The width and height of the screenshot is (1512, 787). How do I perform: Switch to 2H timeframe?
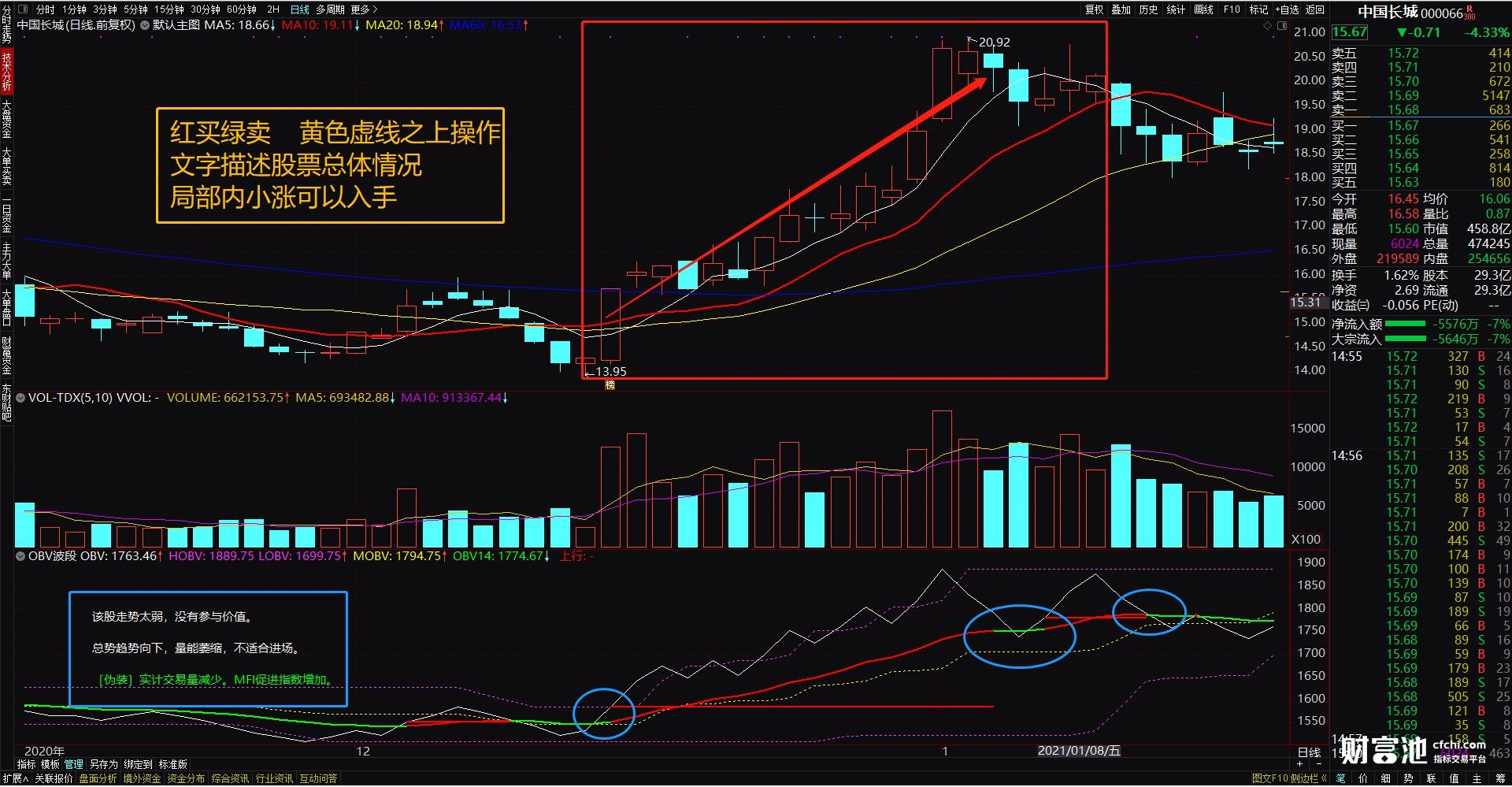pyautogui.click(x=273, y=9)
